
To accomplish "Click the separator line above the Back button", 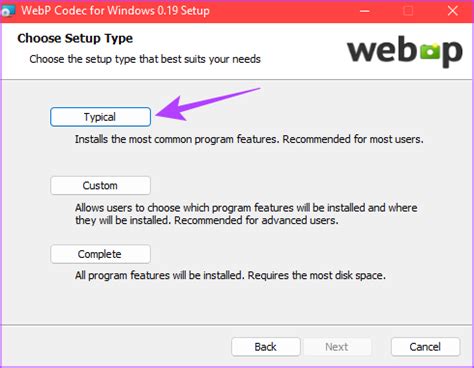I will pyautogui.click(x=237, y=324).
